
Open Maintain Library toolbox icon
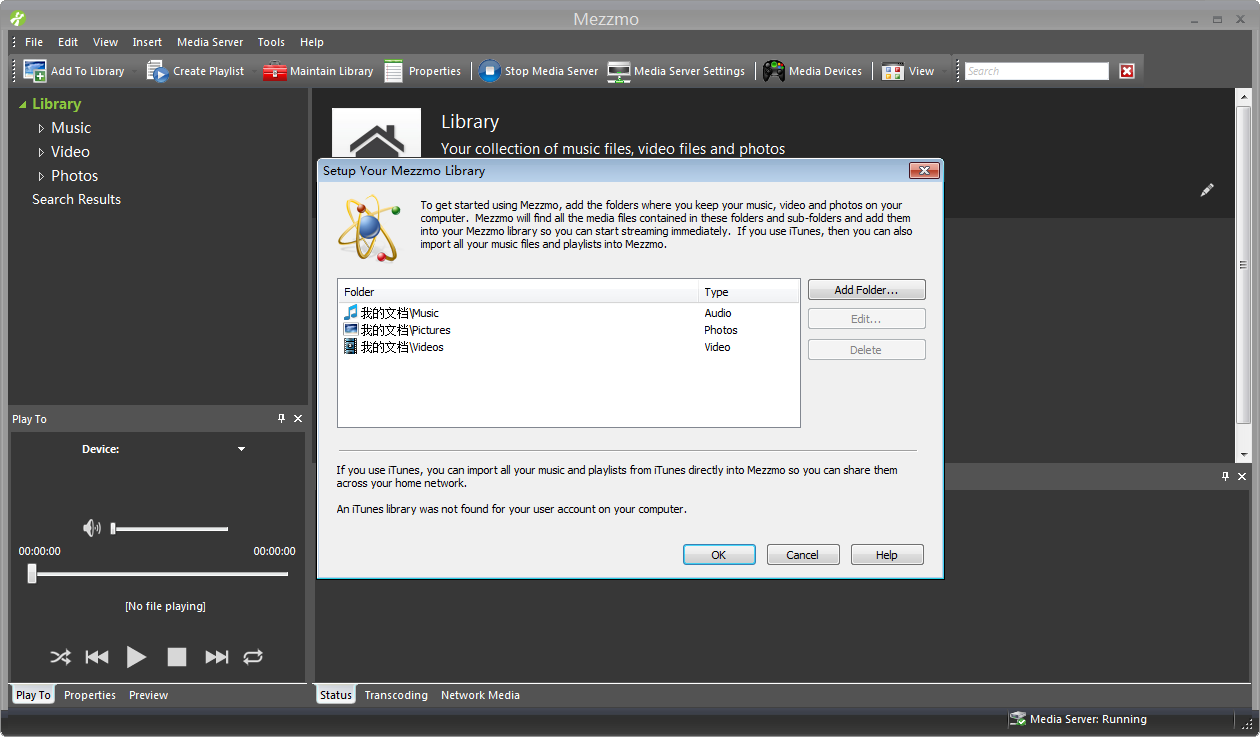tap(274, 71)
